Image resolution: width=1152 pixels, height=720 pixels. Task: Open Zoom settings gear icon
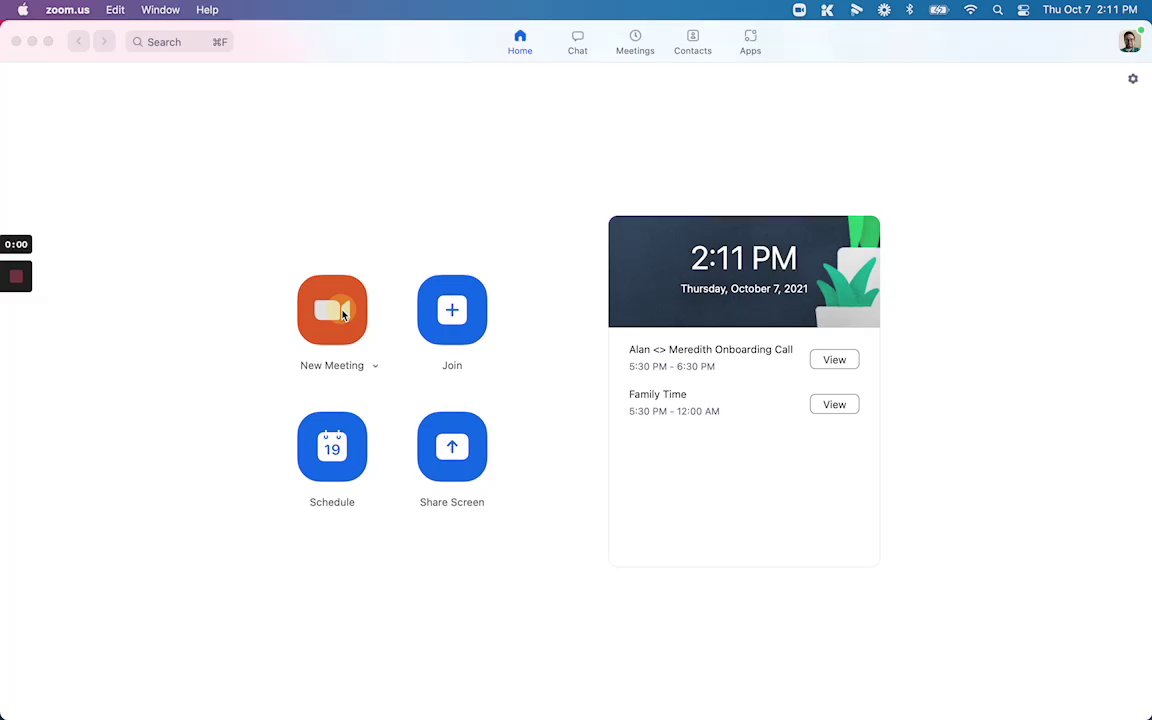coord(1133,79)
